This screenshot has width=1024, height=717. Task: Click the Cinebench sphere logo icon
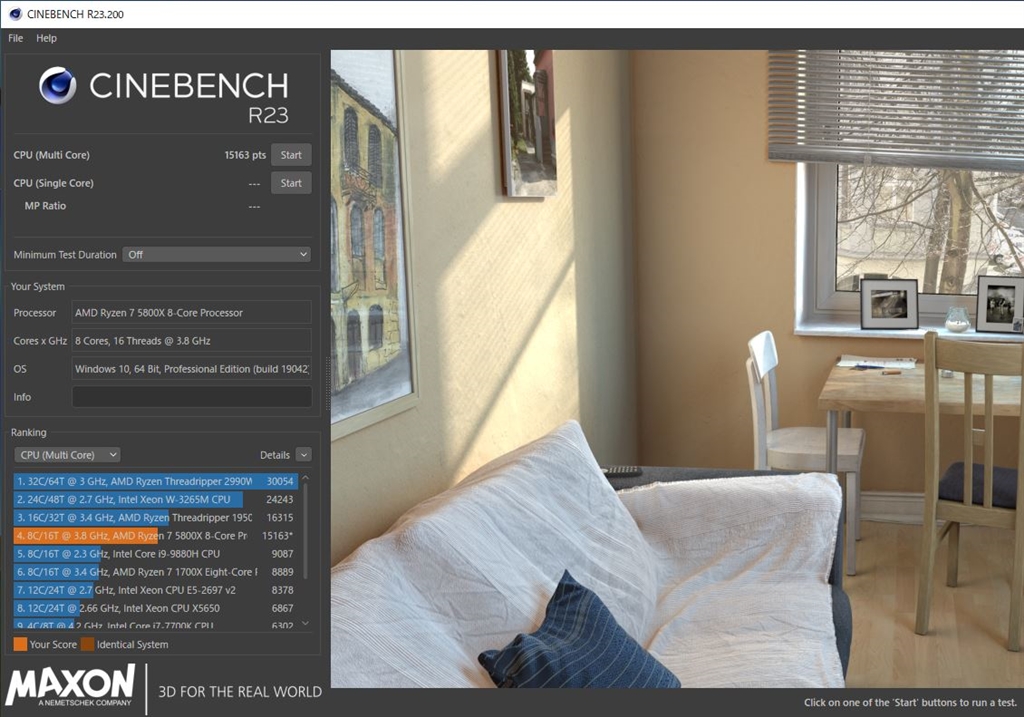click(x=57, y=86)
